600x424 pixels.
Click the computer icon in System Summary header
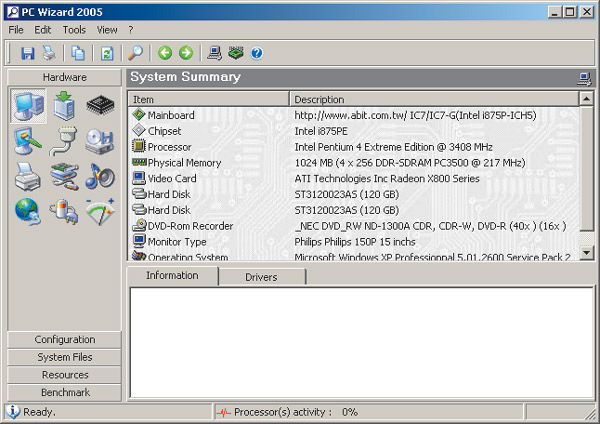tap(584, 78)
